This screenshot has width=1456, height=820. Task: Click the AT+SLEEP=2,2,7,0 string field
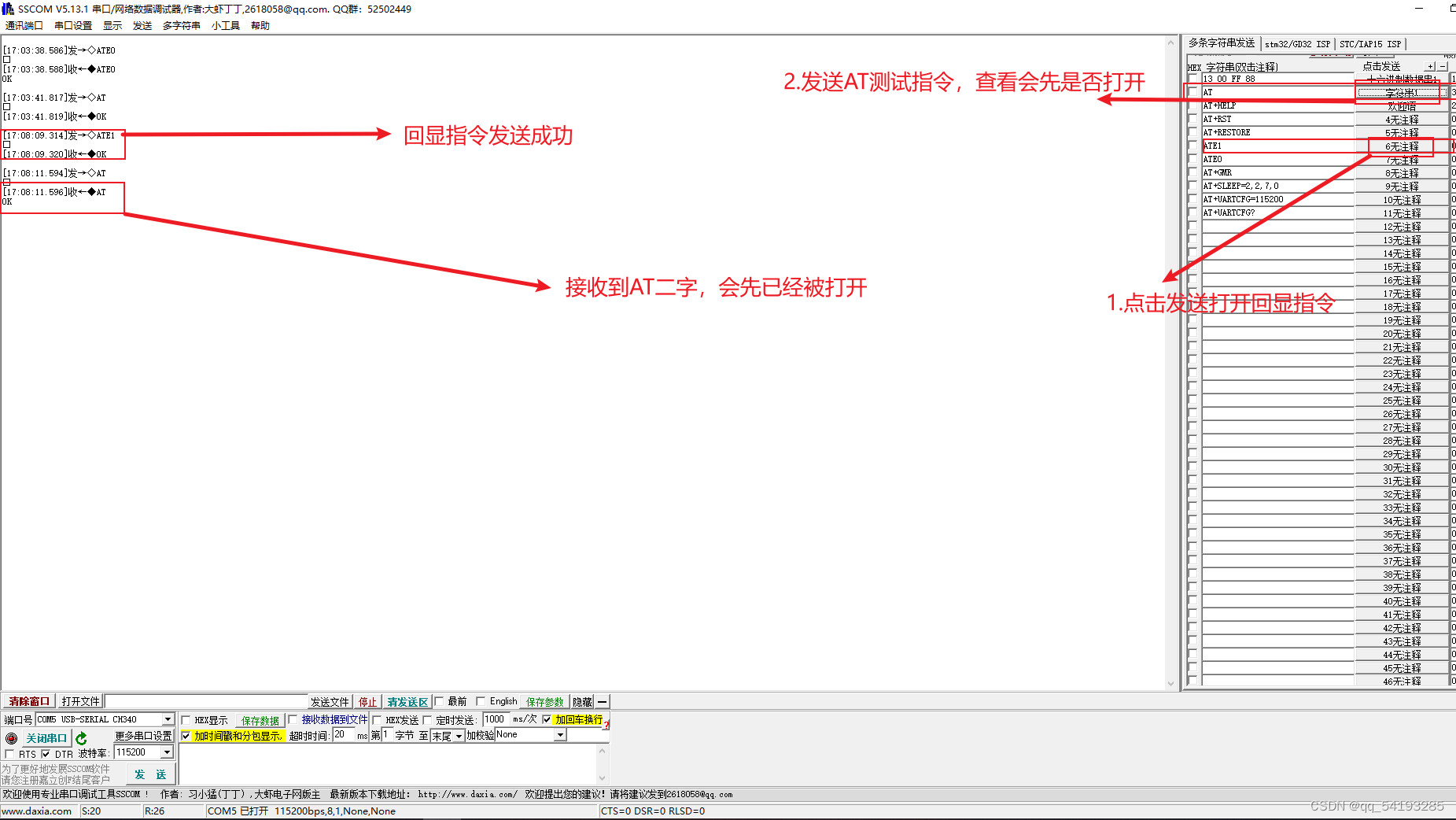[1277, 186]
